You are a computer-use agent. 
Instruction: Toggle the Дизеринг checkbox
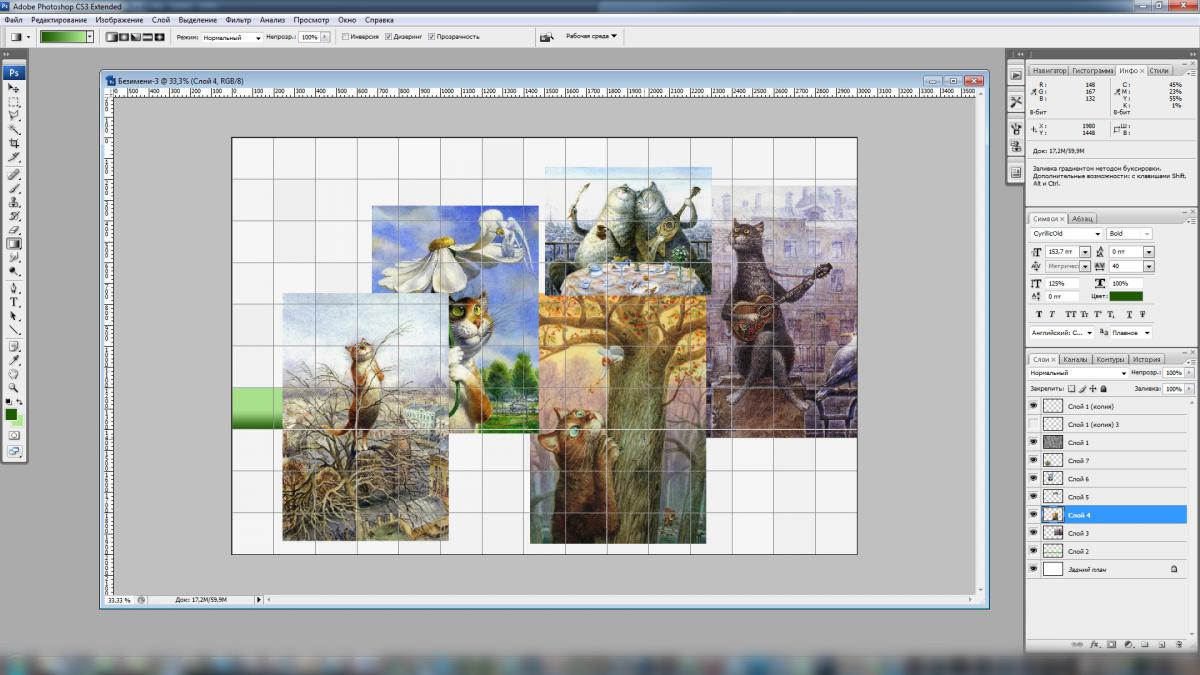pyautogui.click(x=388, y=37)
